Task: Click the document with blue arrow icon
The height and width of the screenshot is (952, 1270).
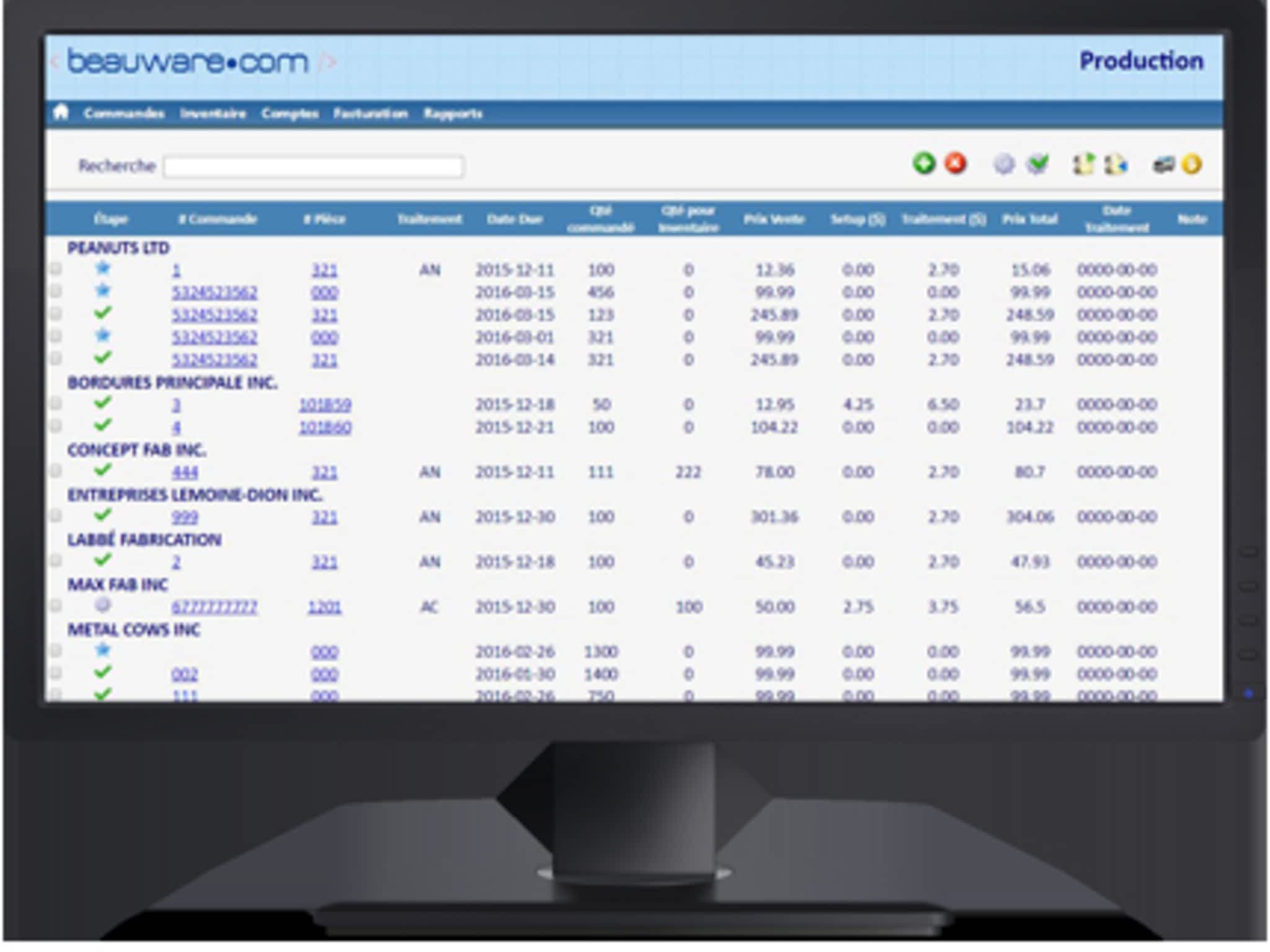Action: (x=1116, y=164)
